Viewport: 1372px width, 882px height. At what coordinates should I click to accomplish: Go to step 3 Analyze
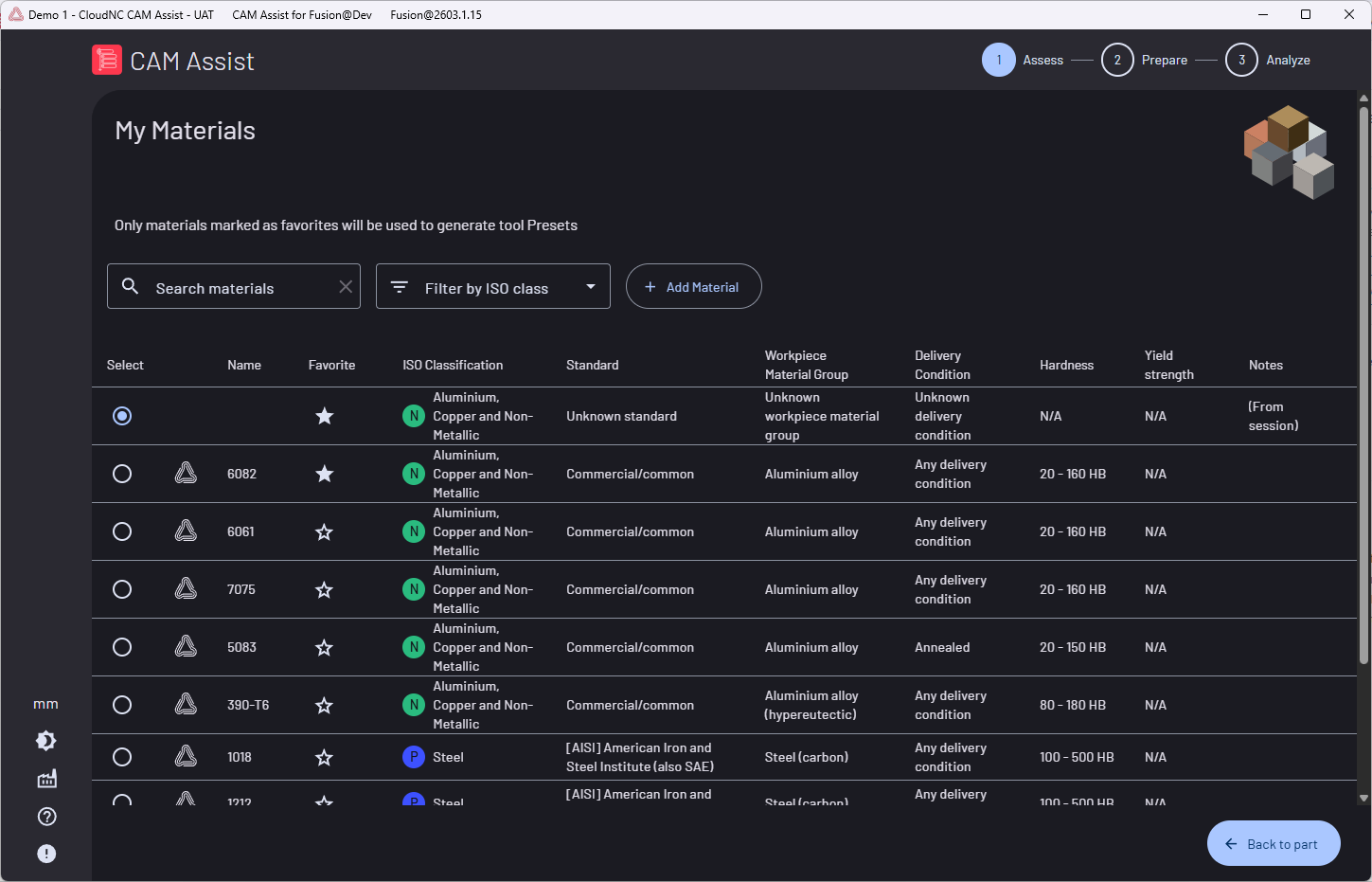(1268, 60)
